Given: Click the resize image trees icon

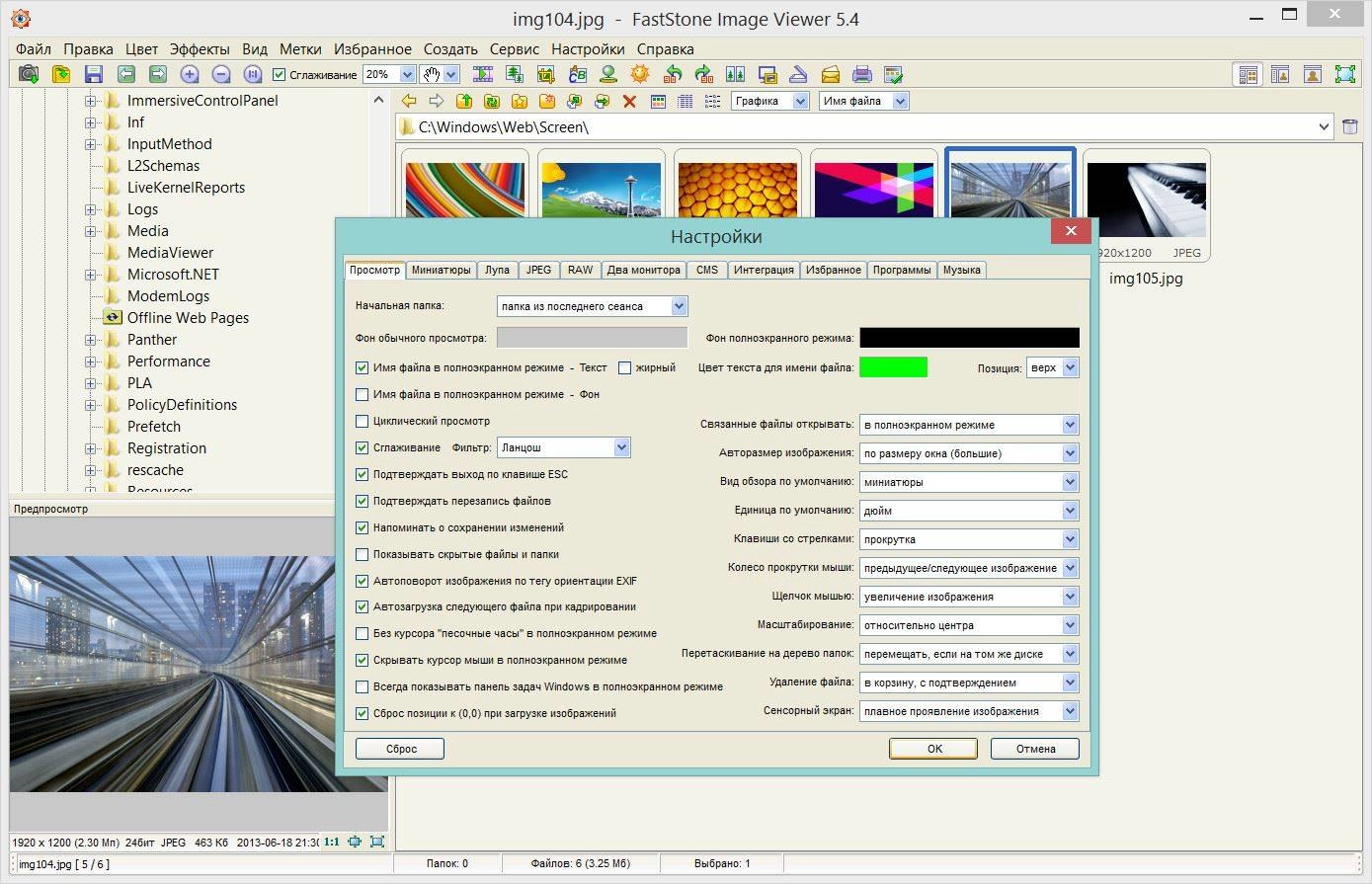Looking at the screenshot, I should pos(514,74).
